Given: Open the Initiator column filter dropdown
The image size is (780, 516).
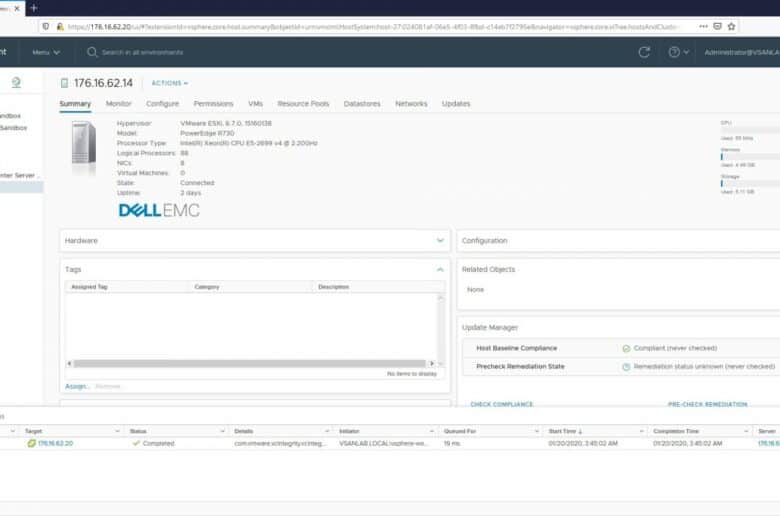Looking at the screenshot, I should (431, 431).
